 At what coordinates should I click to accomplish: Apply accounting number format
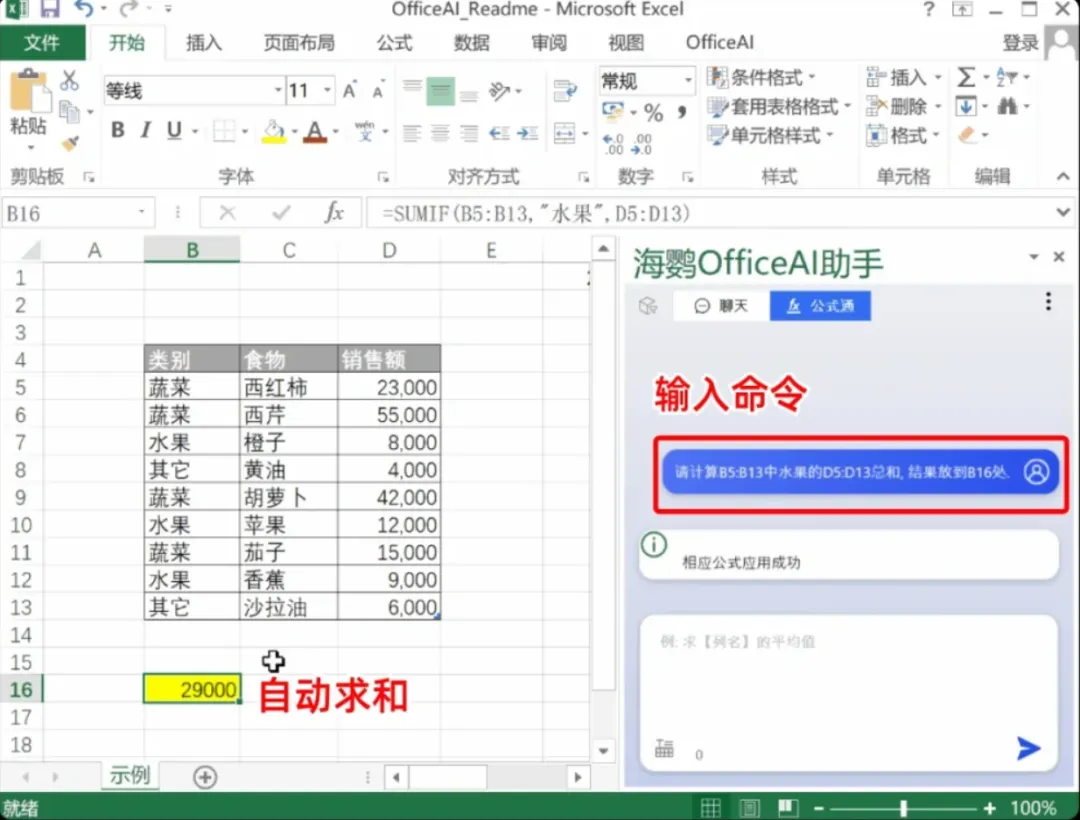pyautogui.click(x=612, y=111)
